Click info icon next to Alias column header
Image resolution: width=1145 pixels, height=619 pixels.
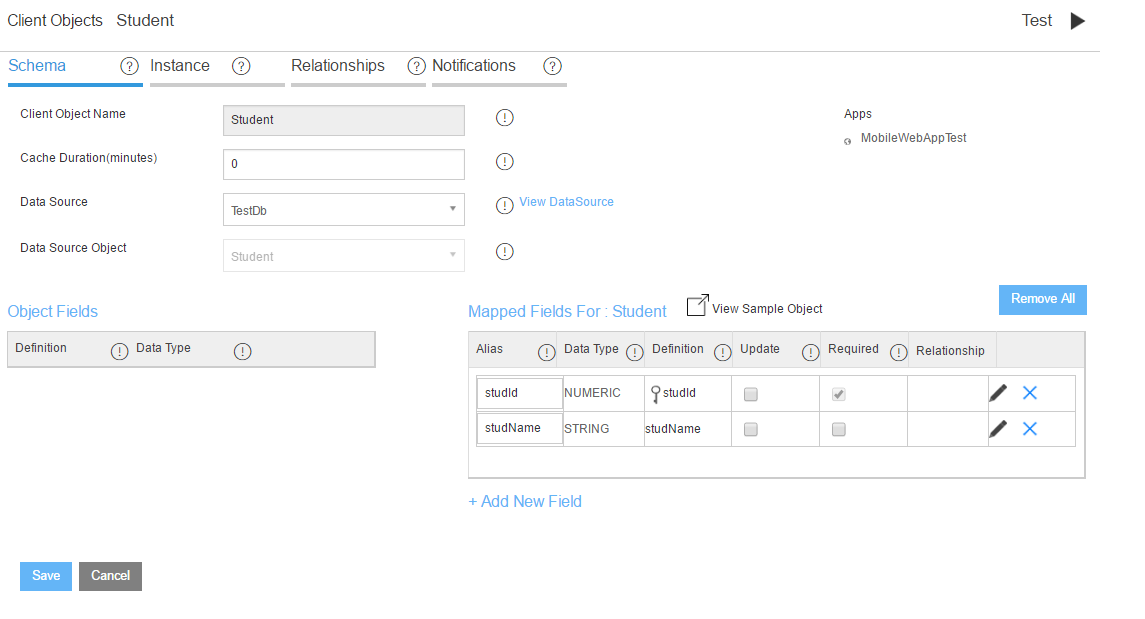[x=546, y=351]
